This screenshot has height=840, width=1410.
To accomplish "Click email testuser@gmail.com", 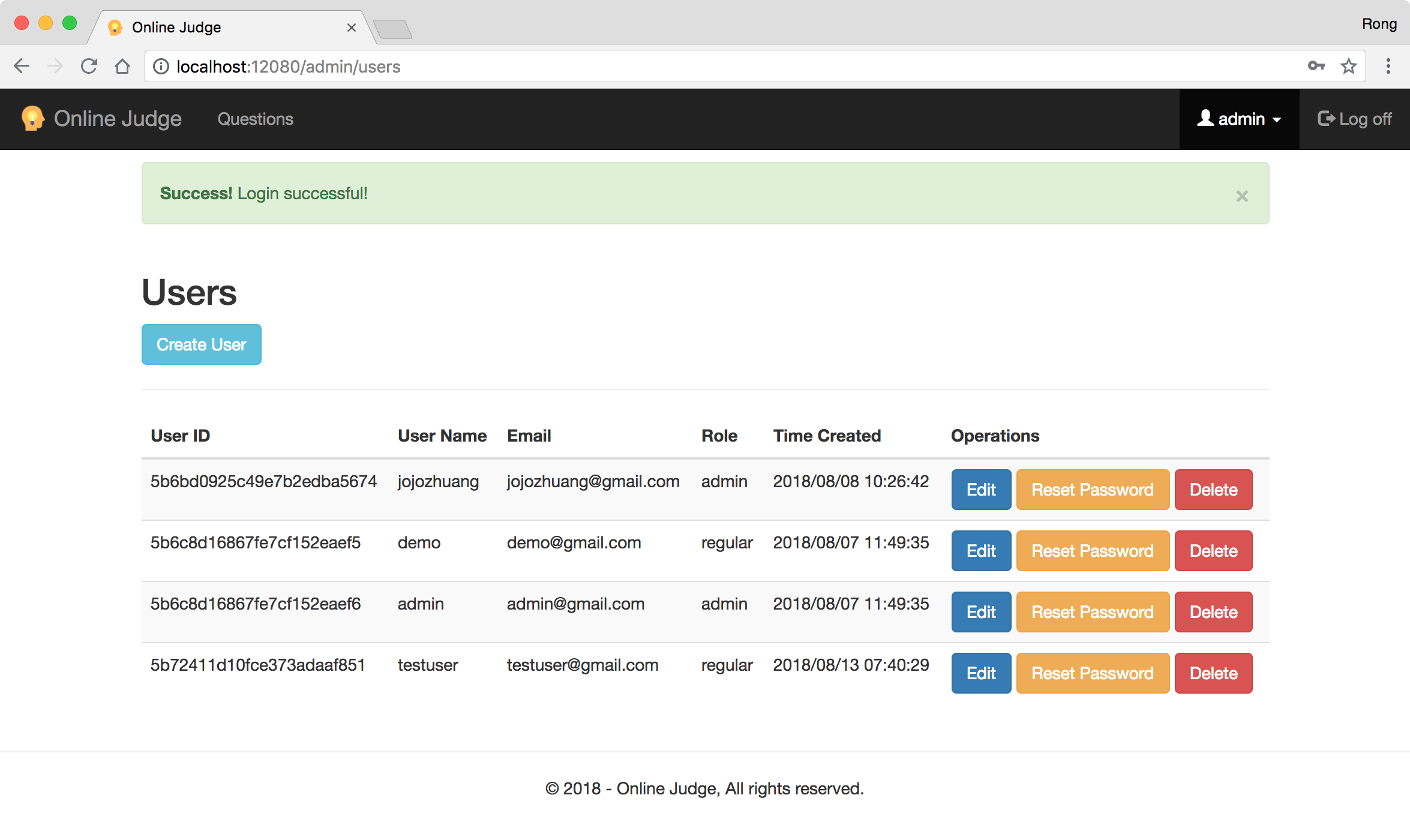I will (x=583, y=665).
